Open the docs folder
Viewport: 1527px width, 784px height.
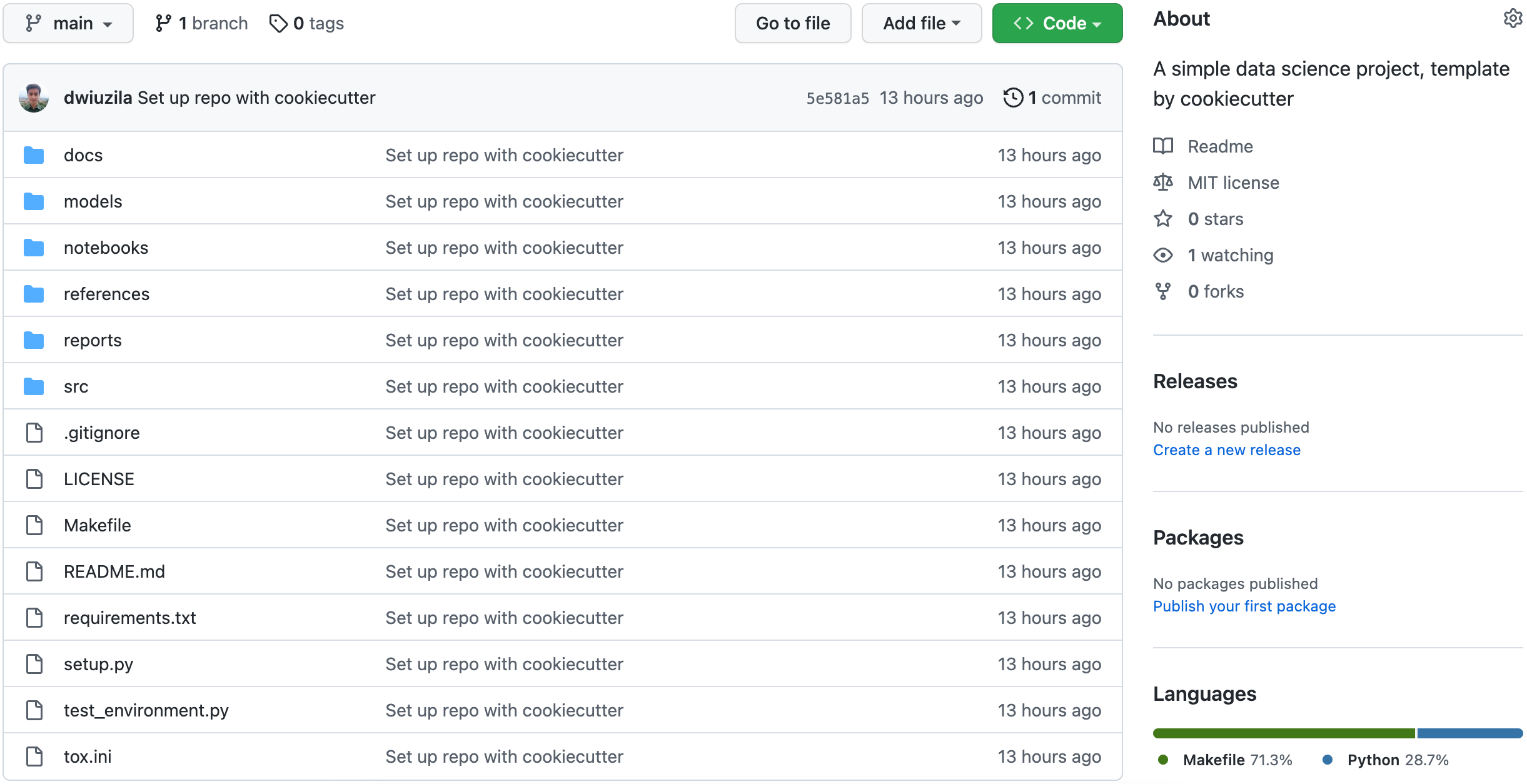click(x=83, y=154)
